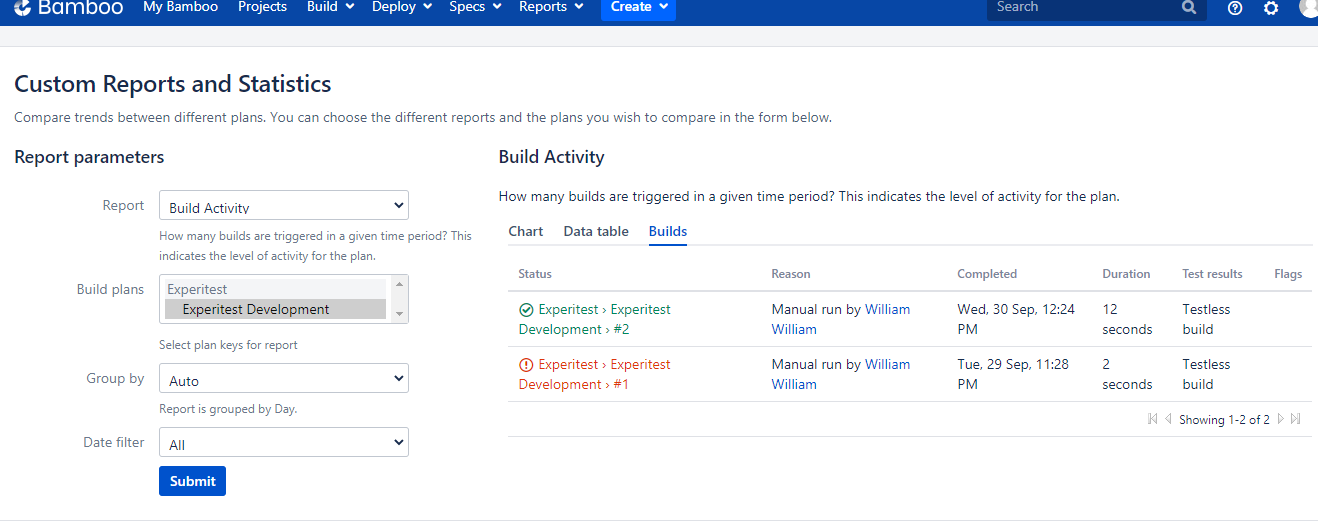
Task: Click the Custom Reports and Statistics heading
Action: (173, 84)
